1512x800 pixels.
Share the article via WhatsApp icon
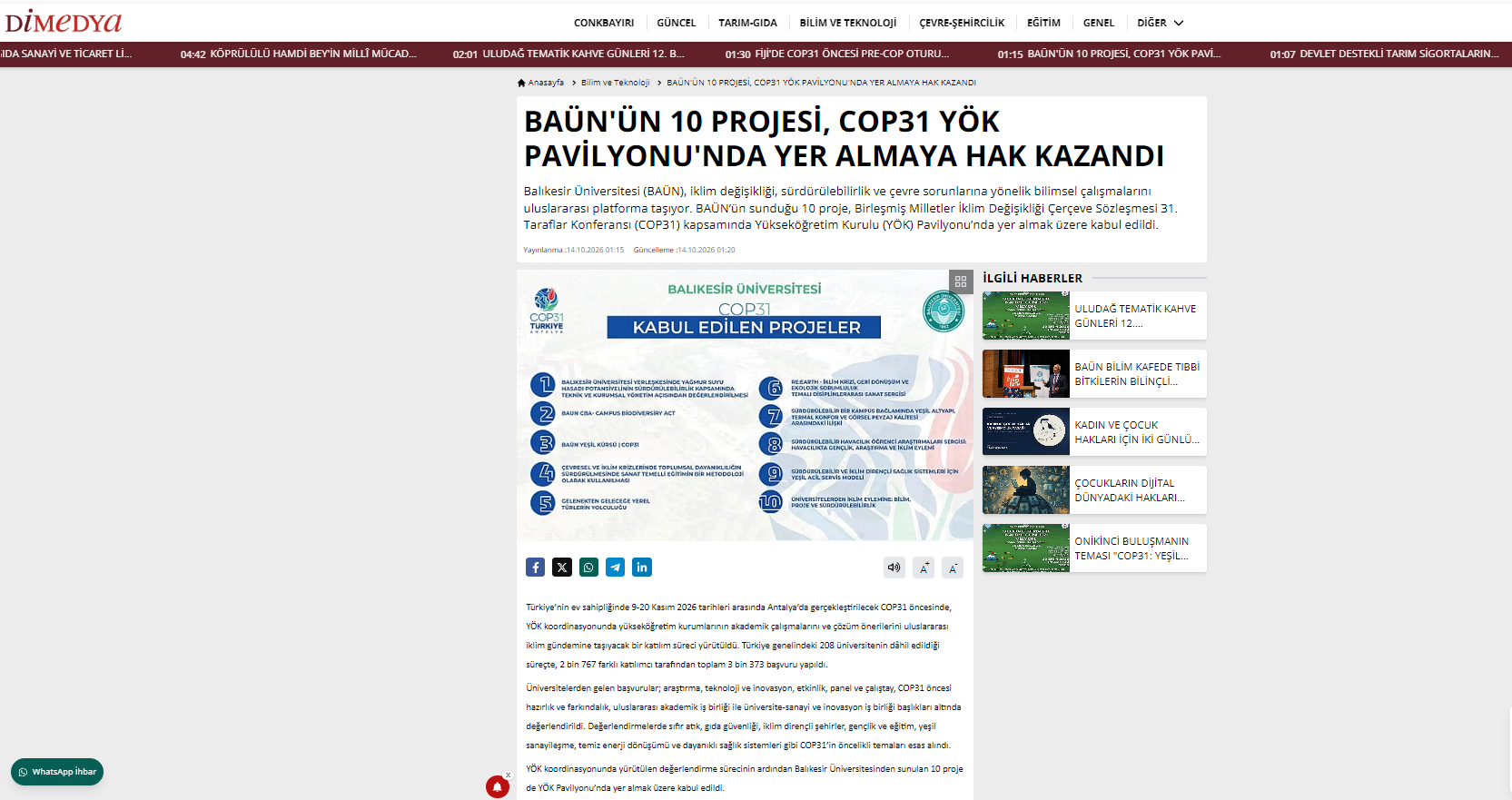pyautogui.click(x=588, y=568)
